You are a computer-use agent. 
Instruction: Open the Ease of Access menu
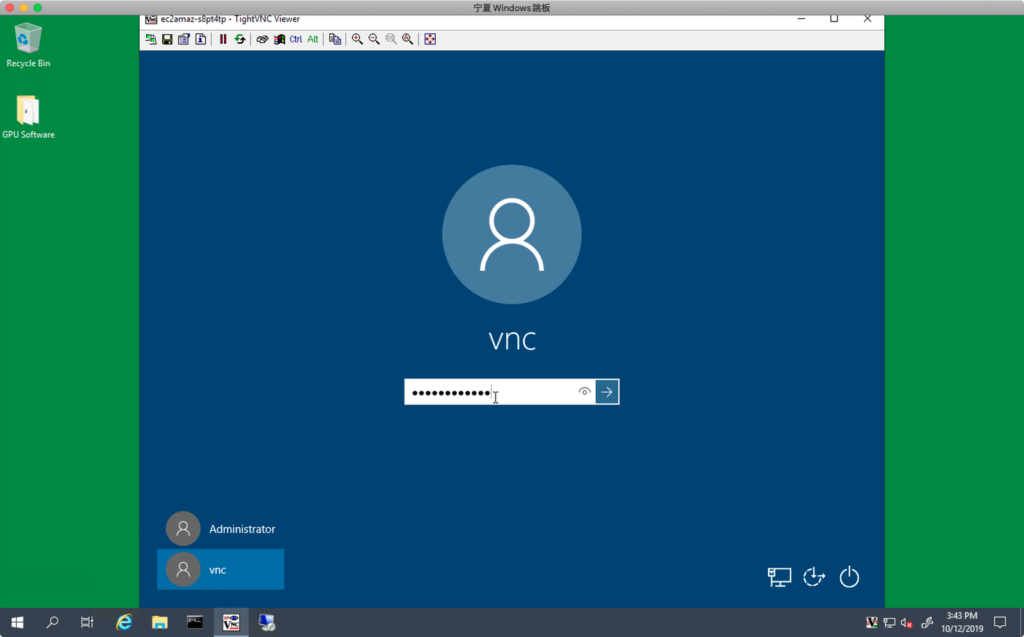tap(814, 577)
